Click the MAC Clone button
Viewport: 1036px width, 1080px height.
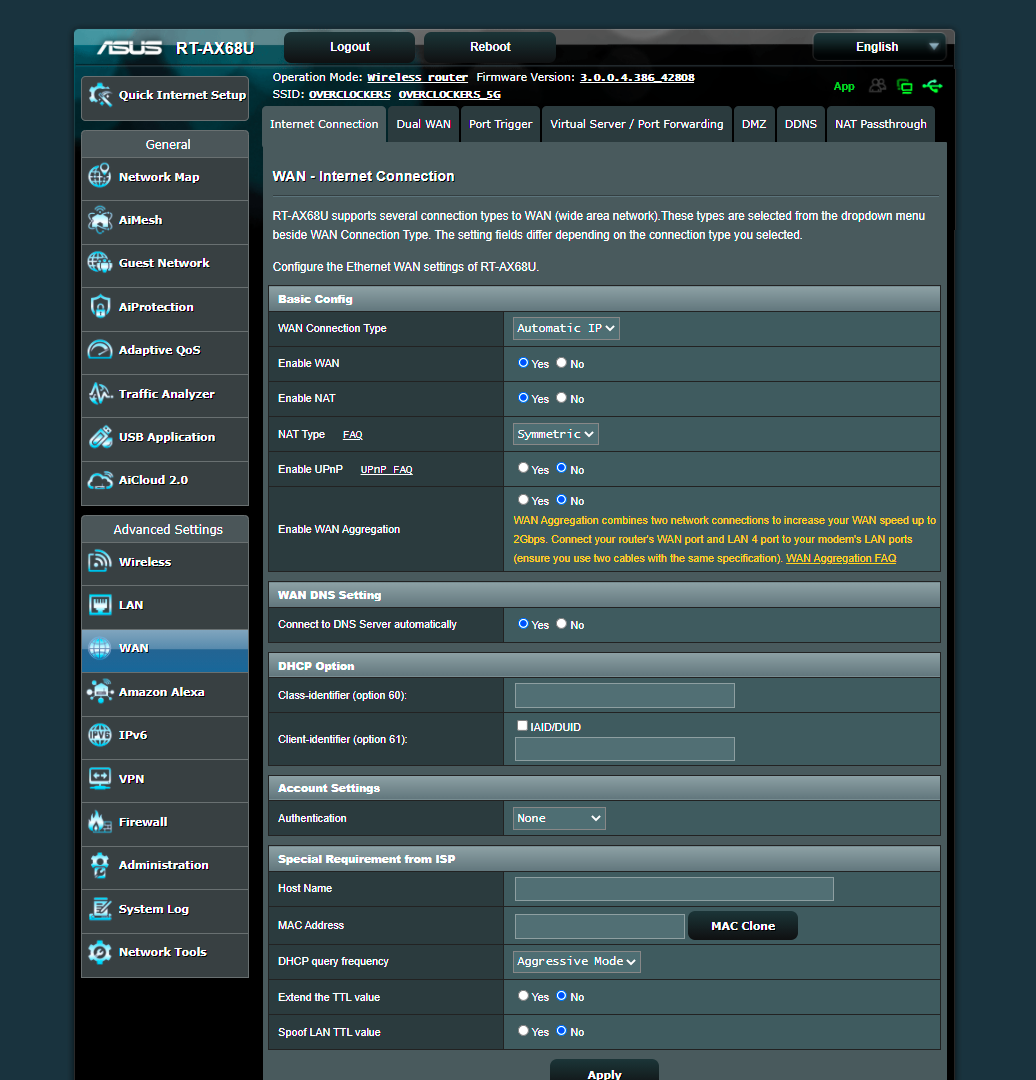743,926
